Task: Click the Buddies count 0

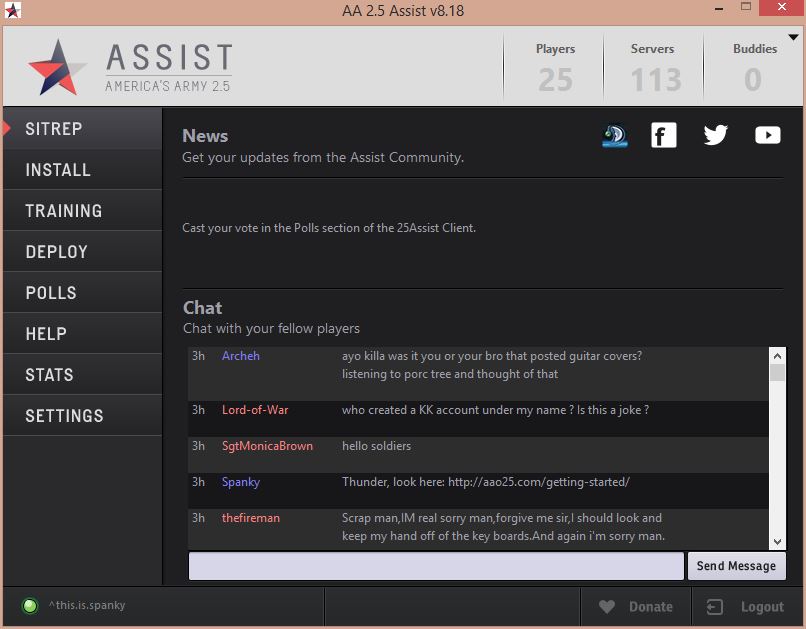Action: tap(753, 80)
